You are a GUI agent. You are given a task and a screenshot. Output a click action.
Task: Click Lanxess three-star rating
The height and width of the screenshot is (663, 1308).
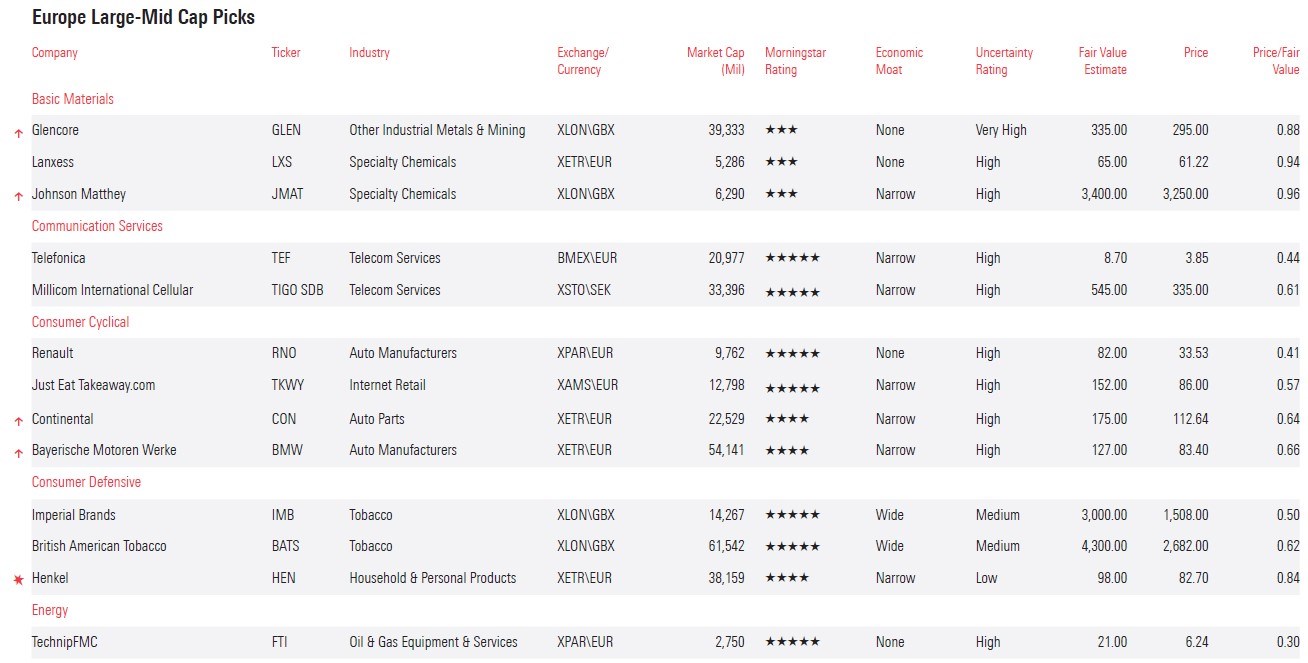pos(781,162)
